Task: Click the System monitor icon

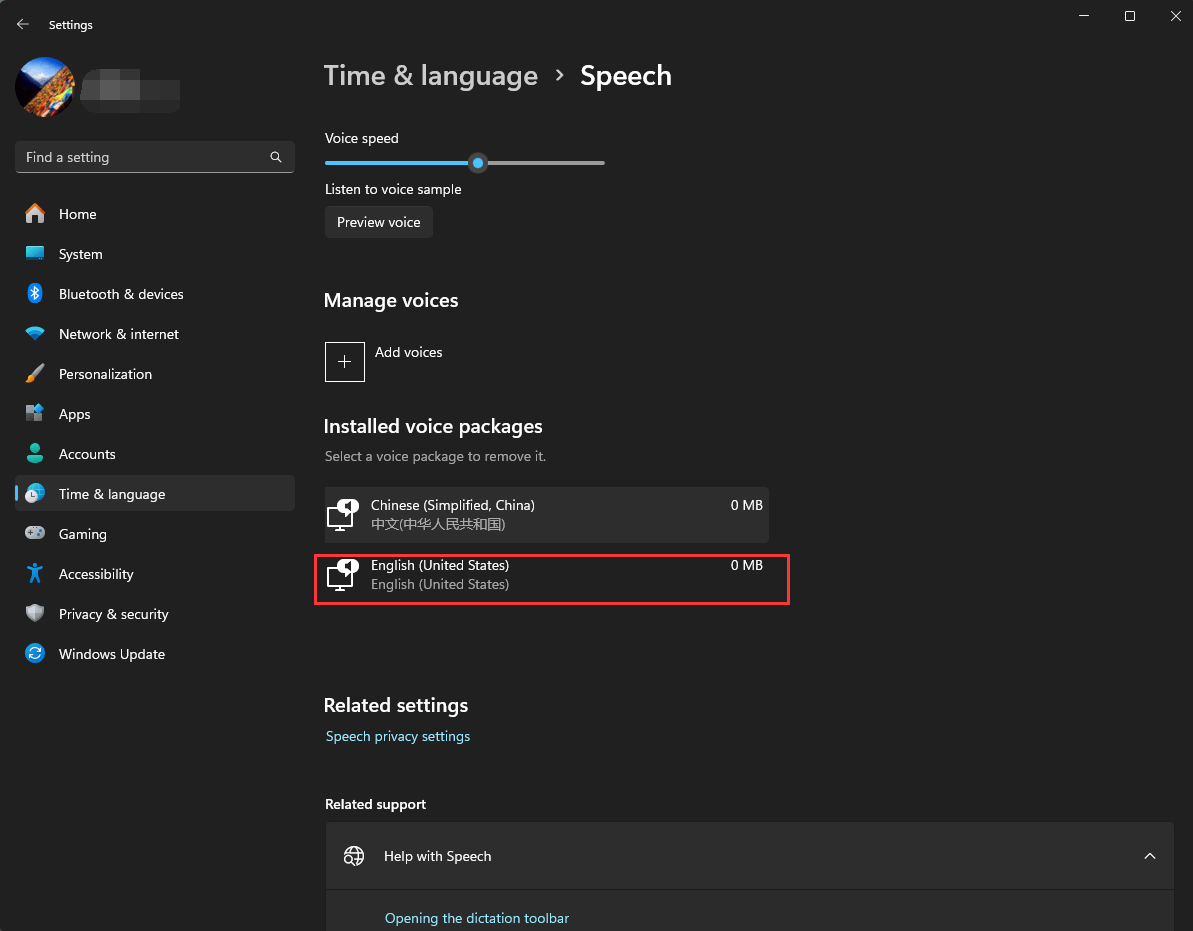Action: [x=35, y=253]
